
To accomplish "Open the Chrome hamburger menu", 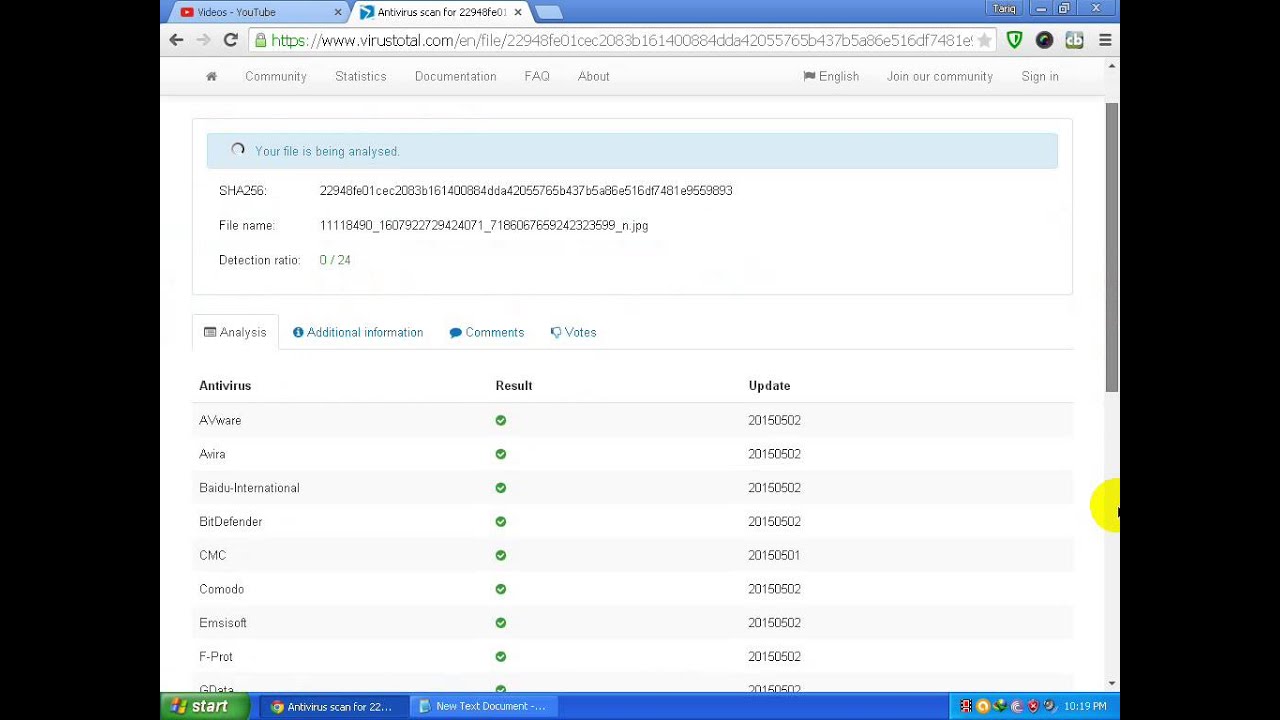I will point(1105,40).
